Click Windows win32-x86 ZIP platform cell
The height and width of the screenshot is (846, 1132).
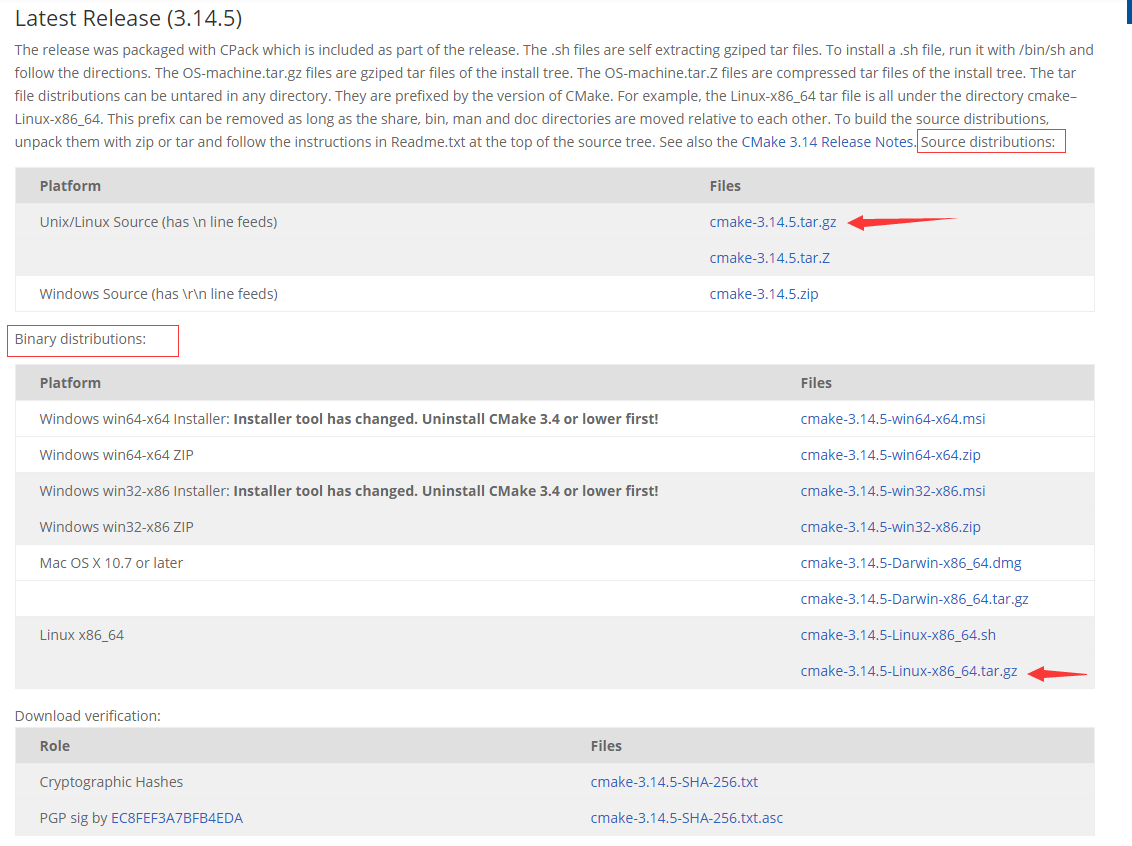point(116,528)
